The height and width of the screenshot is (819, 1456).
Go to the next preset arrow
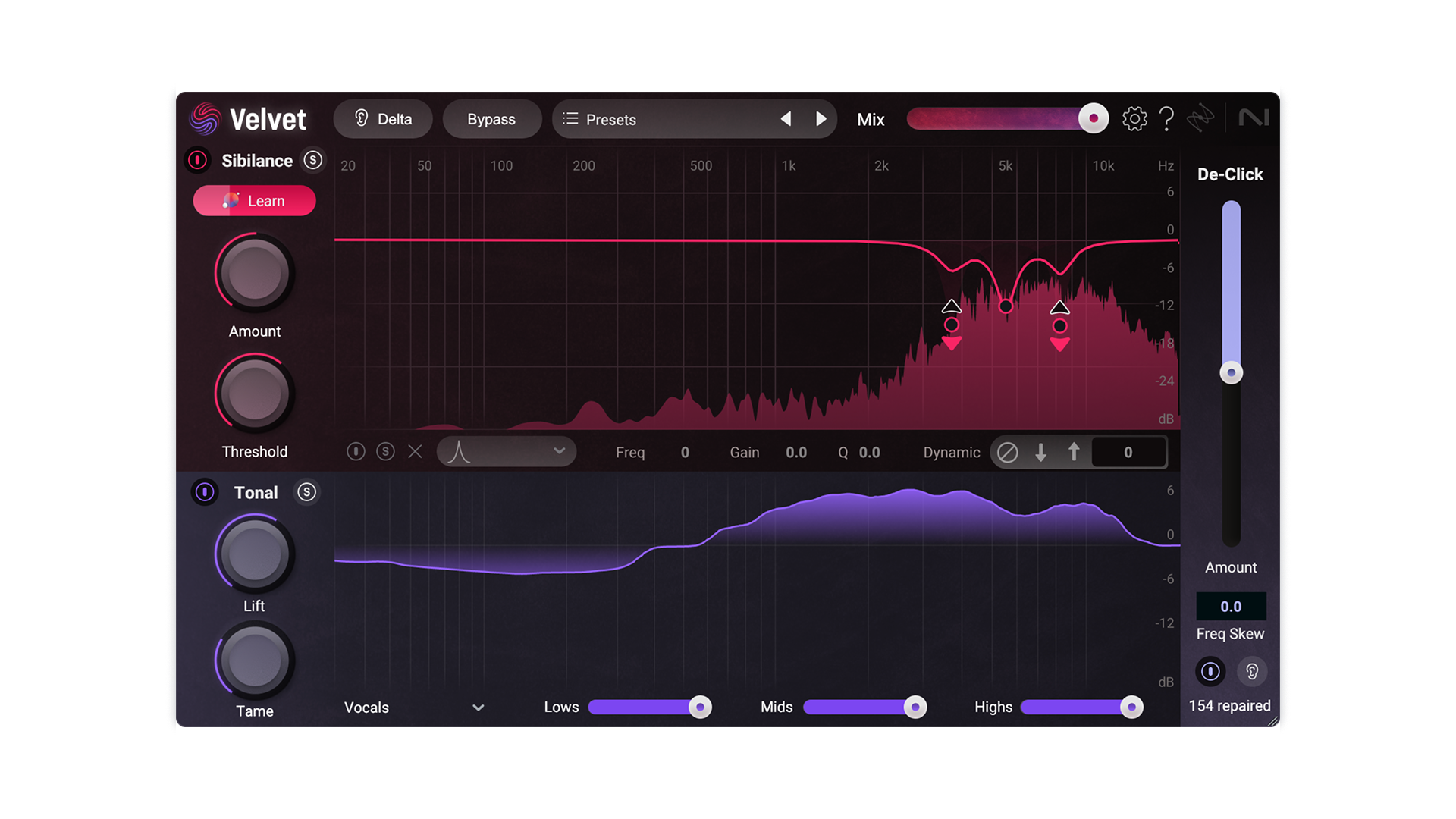821,119
